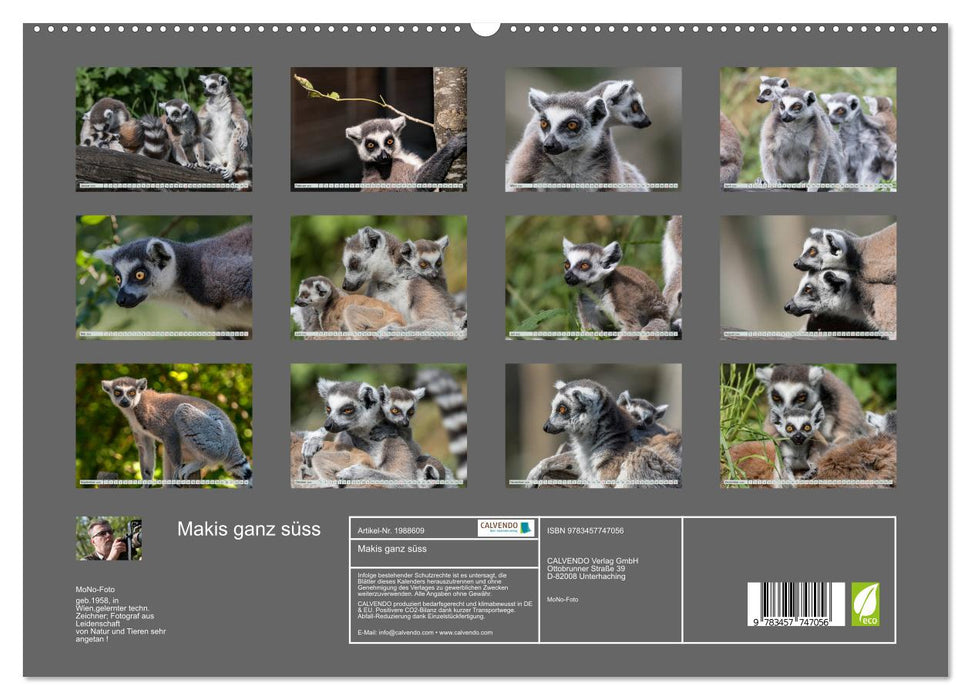Click the ISBN 9783457747056 text

coord(585,530)
